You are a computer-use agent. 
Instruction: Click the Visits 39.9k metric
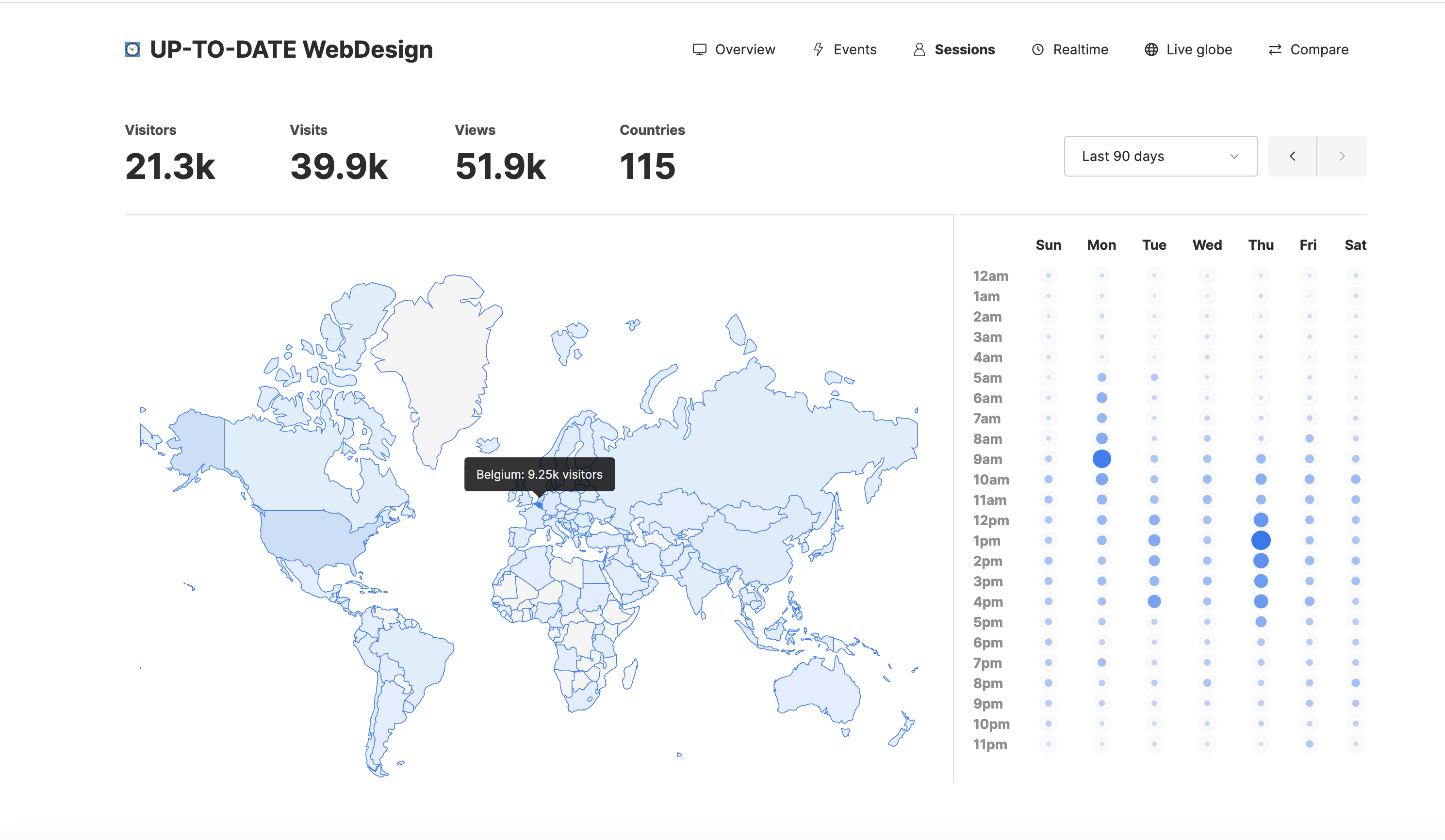point(339,153)
